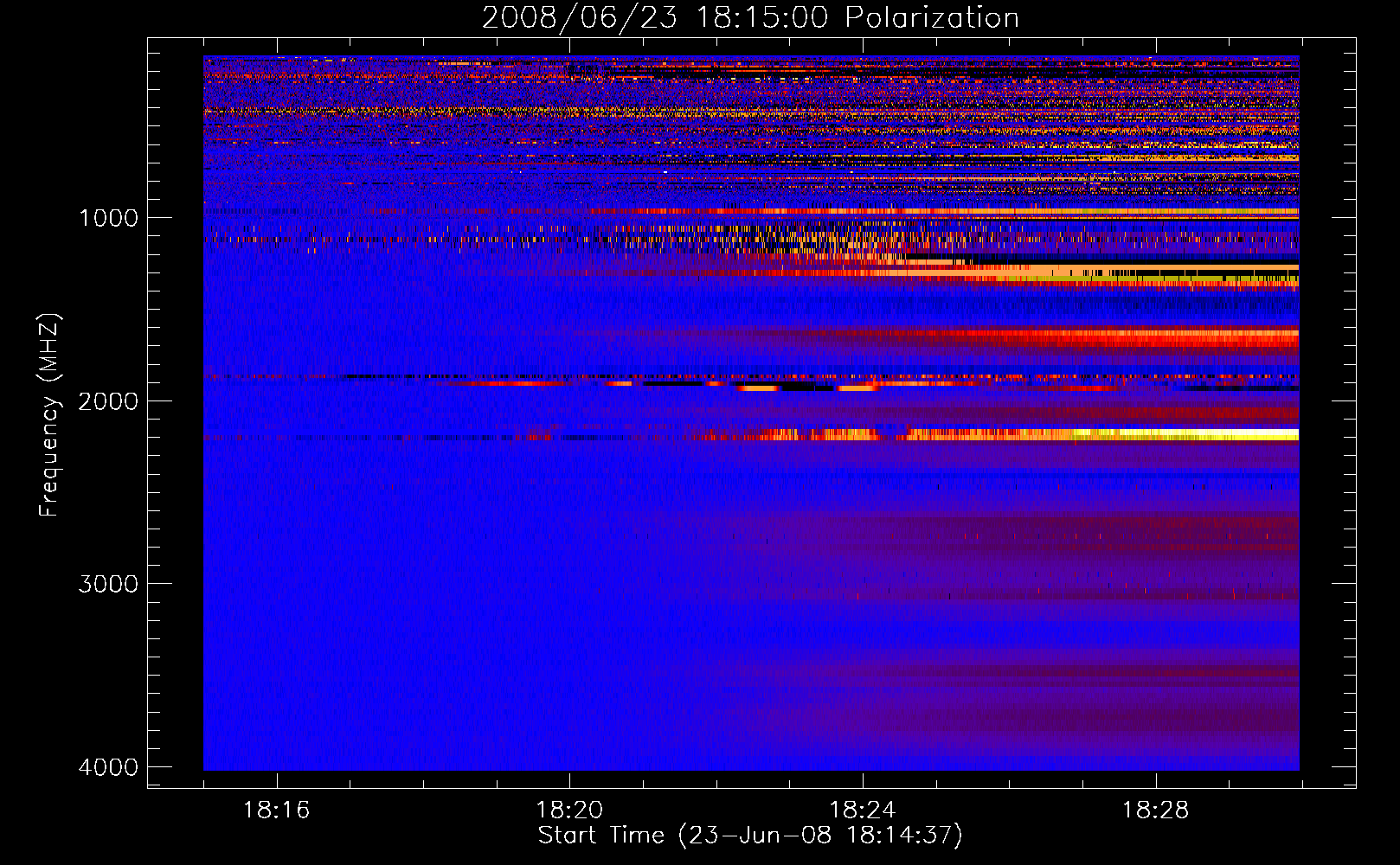Screen dimensions: 1400x865
Task: Select the 'Frequency (MHZ)' y-axis label
Action: (x=50, y=415)
